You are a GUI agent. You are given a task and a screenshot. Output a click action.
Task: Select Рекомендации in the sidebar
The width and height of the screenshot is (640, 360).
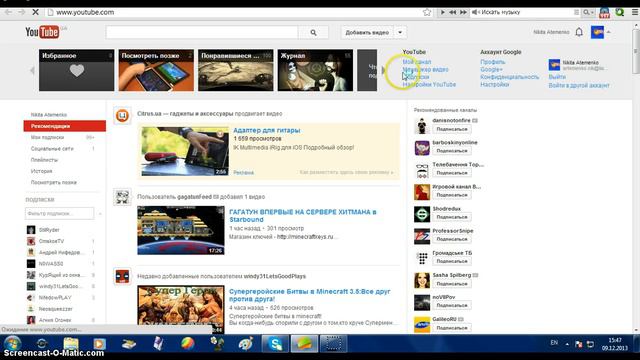point(64,126)
